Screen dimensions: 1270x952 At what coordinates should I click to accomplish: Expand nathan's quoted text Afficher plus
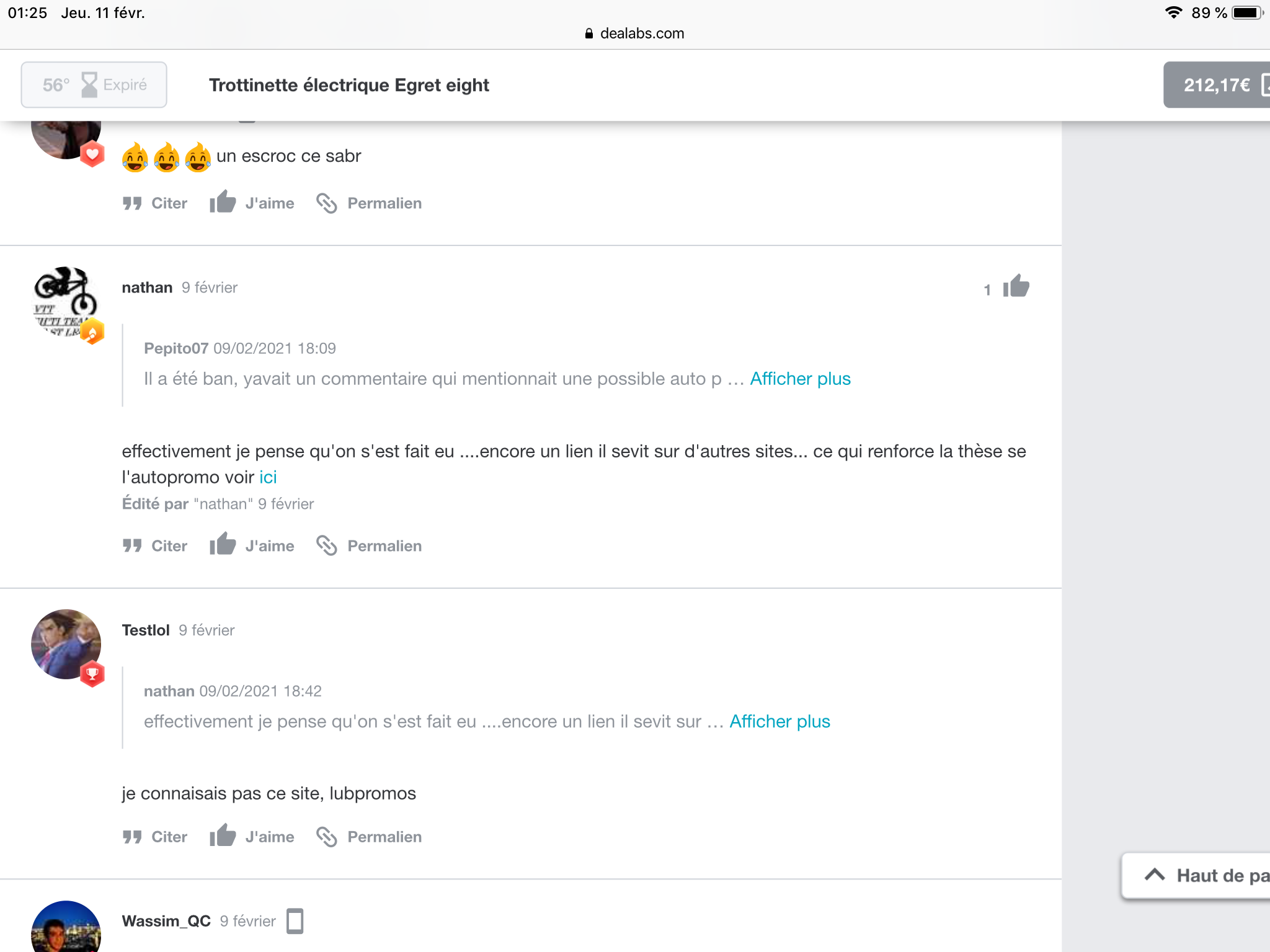[779, 721]
